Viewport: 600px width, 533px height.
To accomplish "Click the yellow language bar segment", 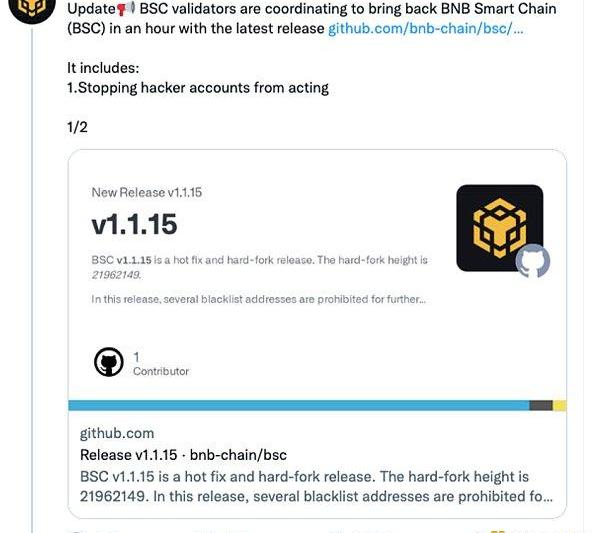I will (x=560, y=405).
